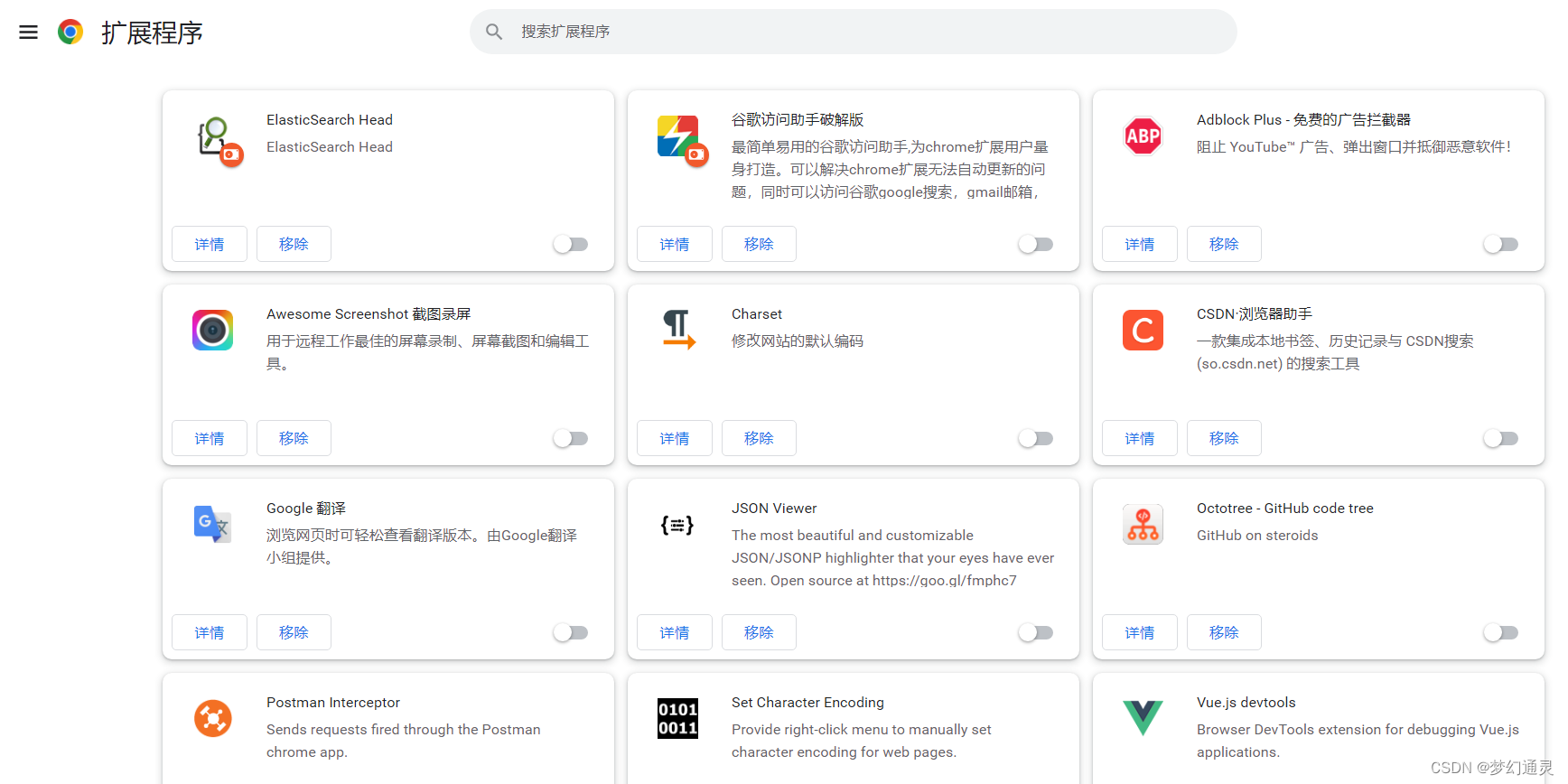Enable the JSON Viewer toggle
The width and height of the screenshot is (1568, 784).
1036,632
